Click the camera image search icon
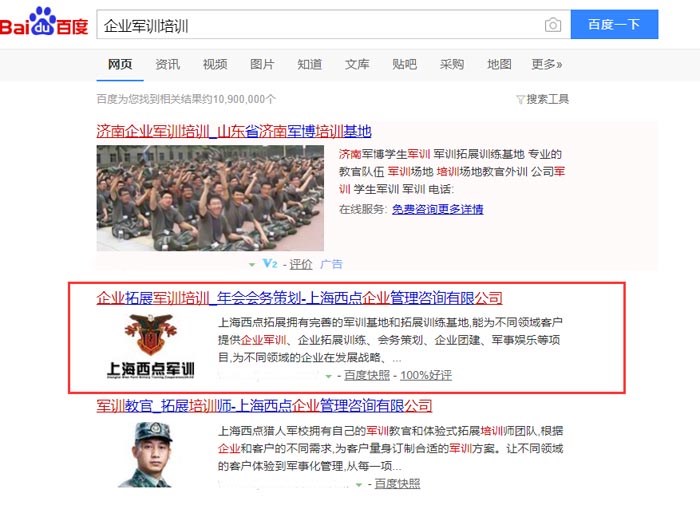The image size is (700, 505). point(553,25)
